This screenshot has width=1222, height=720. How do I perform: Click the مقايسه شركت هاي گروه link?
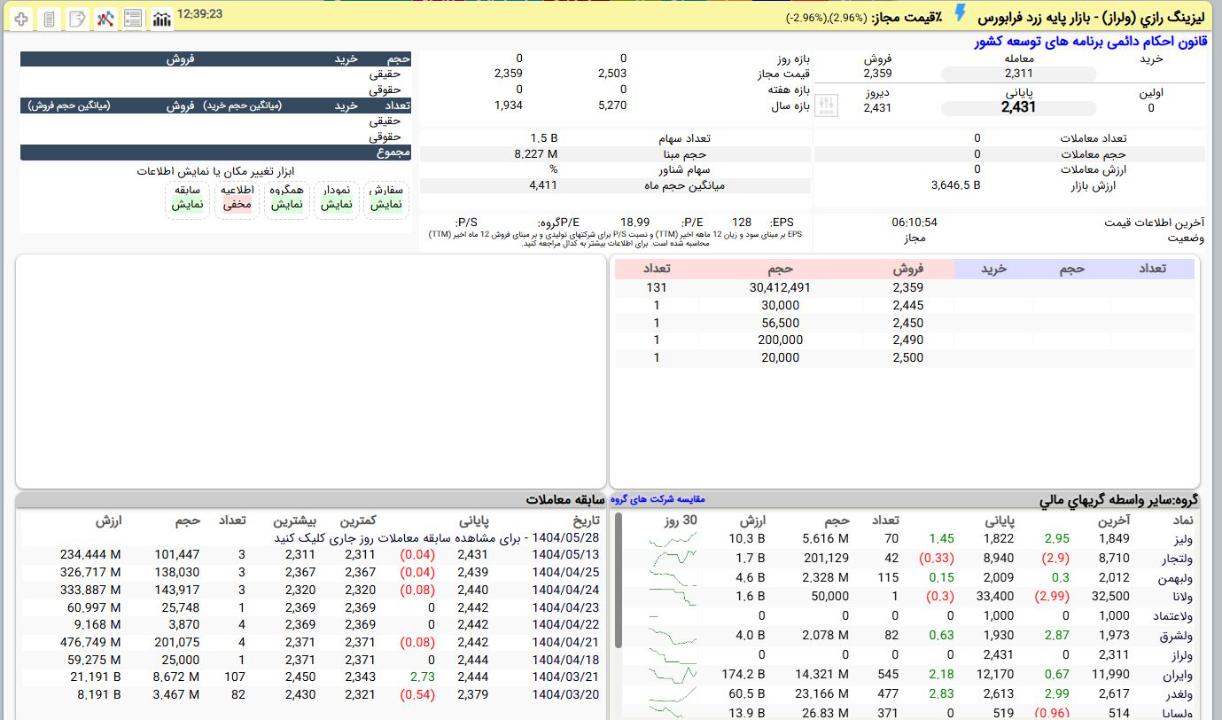click(x=658, y=500)
